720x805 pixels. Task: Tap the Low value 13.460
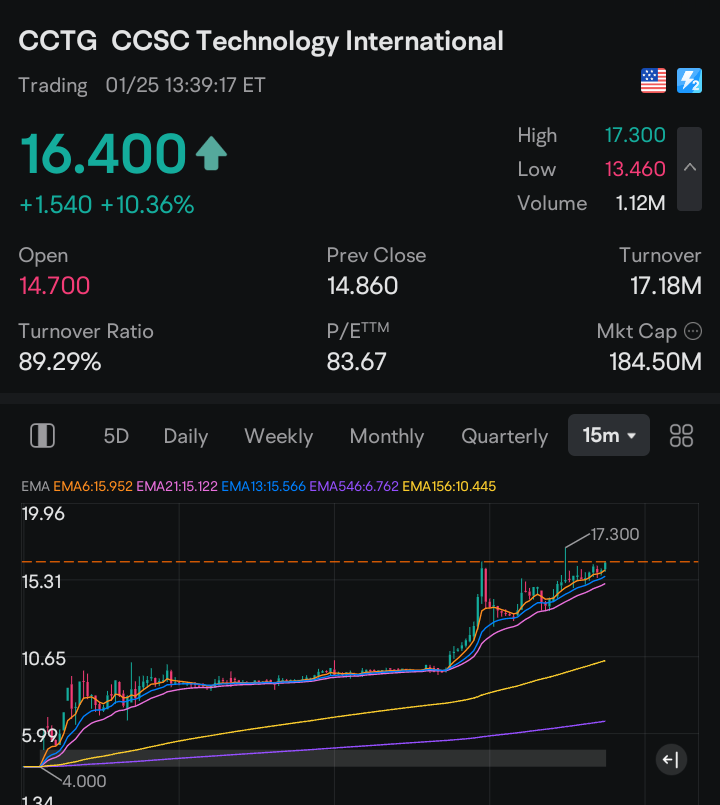pos(635,169)
